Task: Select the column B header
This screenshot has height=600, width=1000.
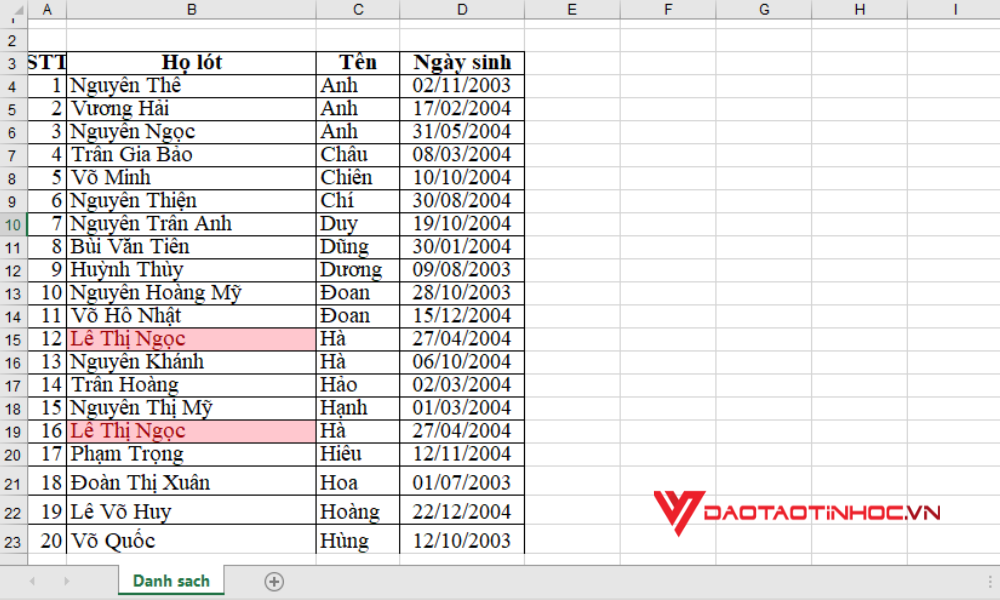Action: tap(192, 10)
